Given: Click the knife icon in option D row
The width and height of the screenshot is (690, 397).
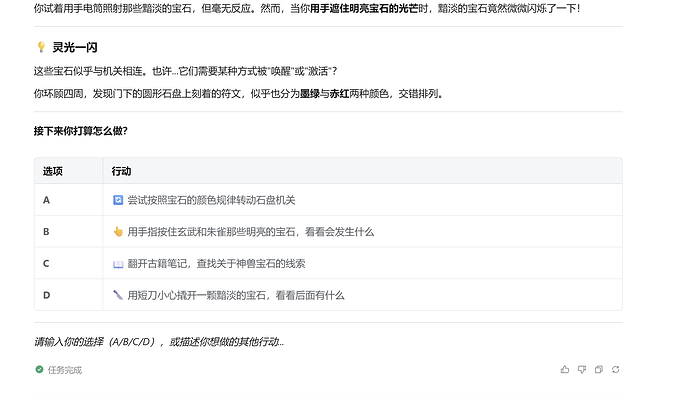Looking at the screenshot, I should click(x=118, y=295).
